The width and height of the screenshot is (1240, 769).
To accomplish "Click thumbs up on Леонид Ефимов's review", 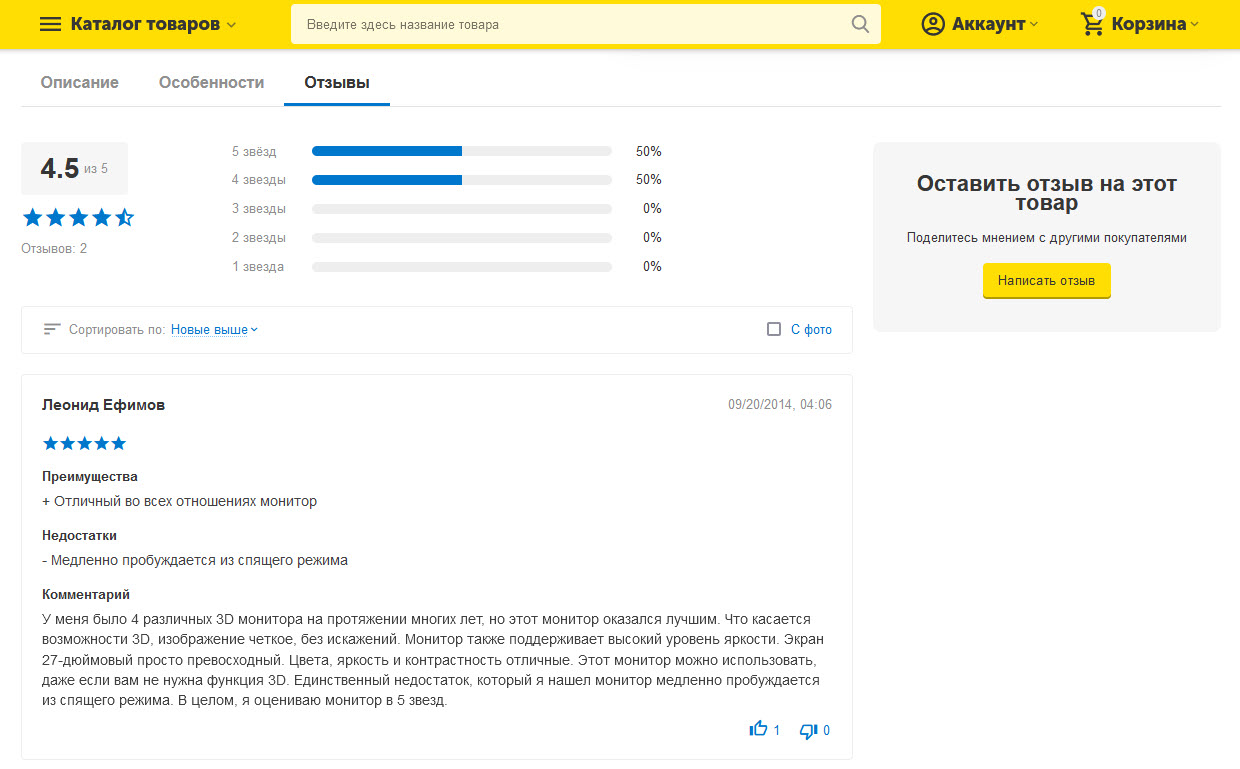I will click(759, 730).
